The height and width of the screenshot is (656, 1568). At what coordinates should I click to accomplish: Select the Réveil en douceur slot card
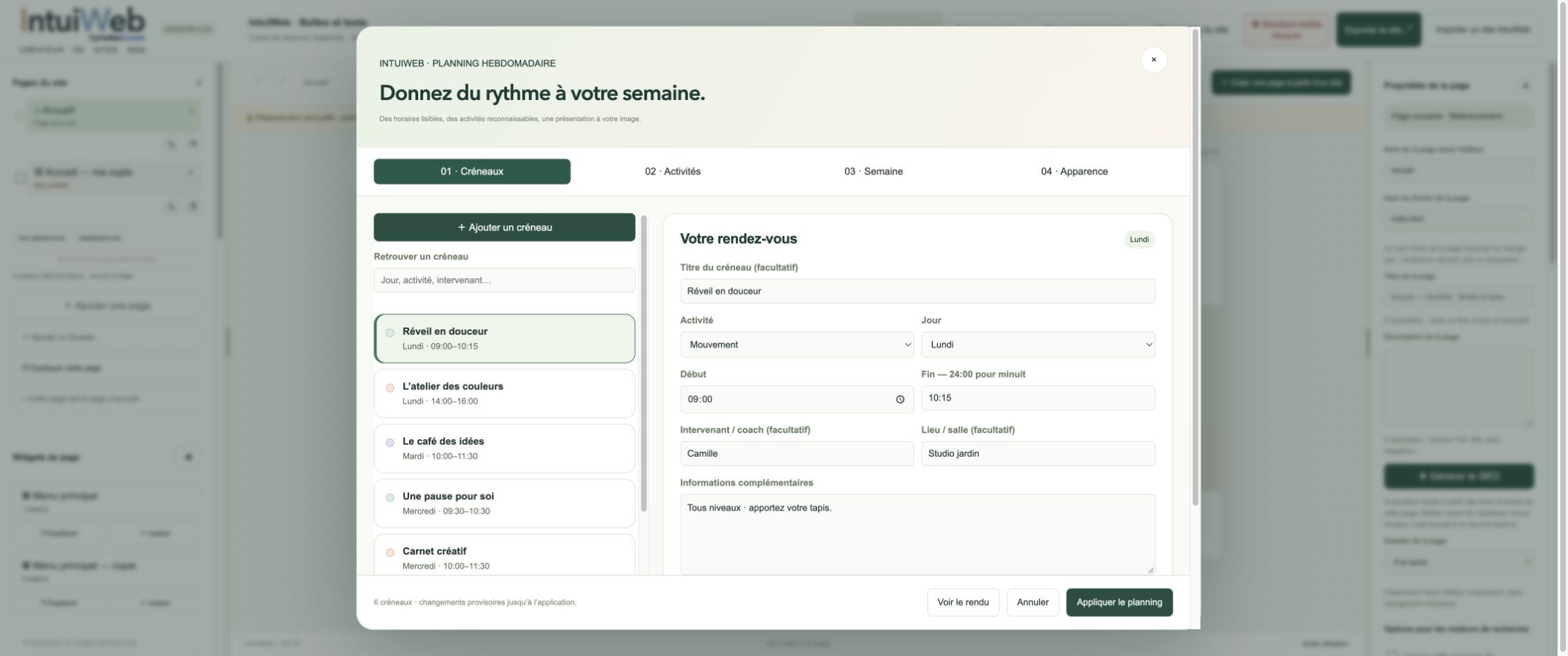click(505, 339)
